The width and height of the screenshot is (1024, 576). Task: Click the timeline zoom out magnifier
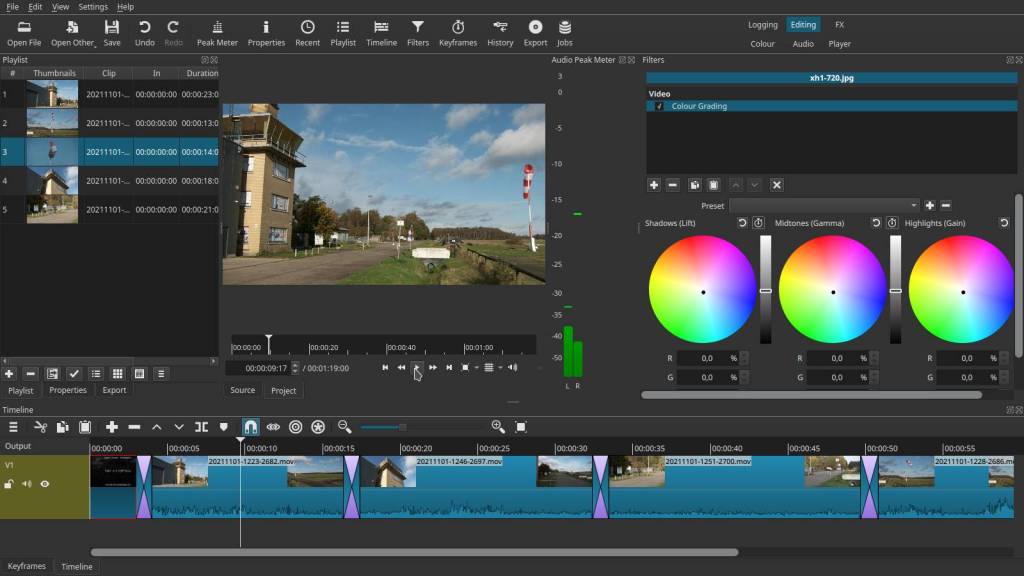[x=344, y=427]
